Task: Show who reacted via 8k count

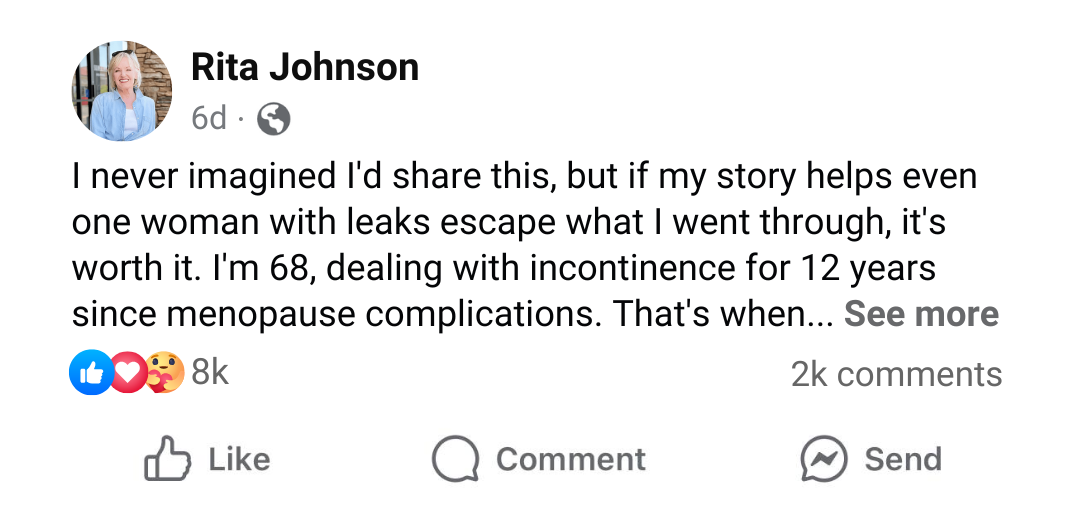Action: point(210,373)
